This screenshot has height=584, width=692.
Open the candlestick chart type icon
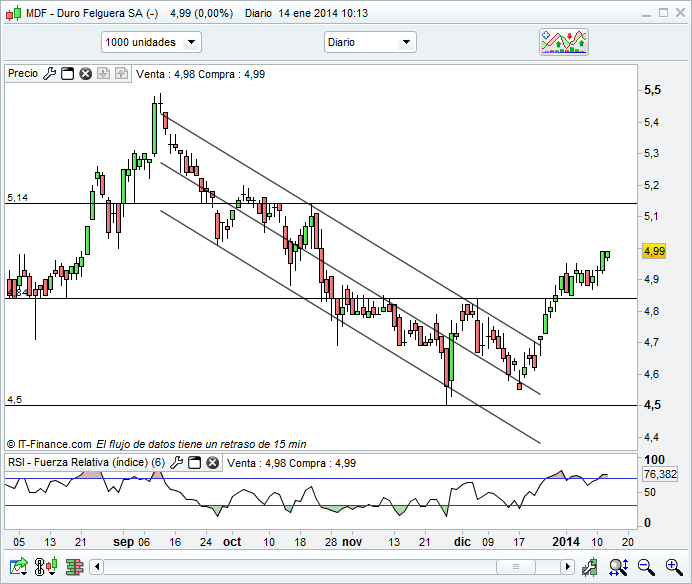pyautogui.click(x=46, y=566)
